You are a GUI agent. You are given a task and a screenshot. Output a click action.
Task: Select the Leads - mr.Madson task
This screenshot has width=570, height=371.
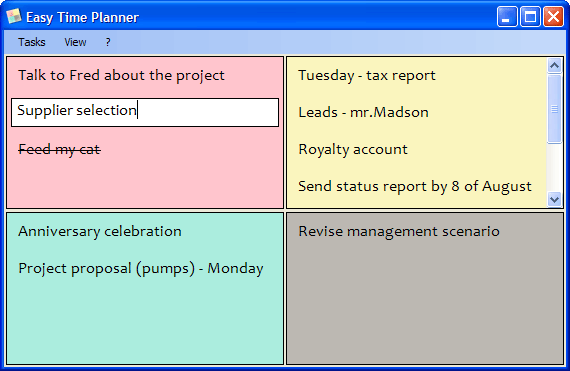point(364,112)
